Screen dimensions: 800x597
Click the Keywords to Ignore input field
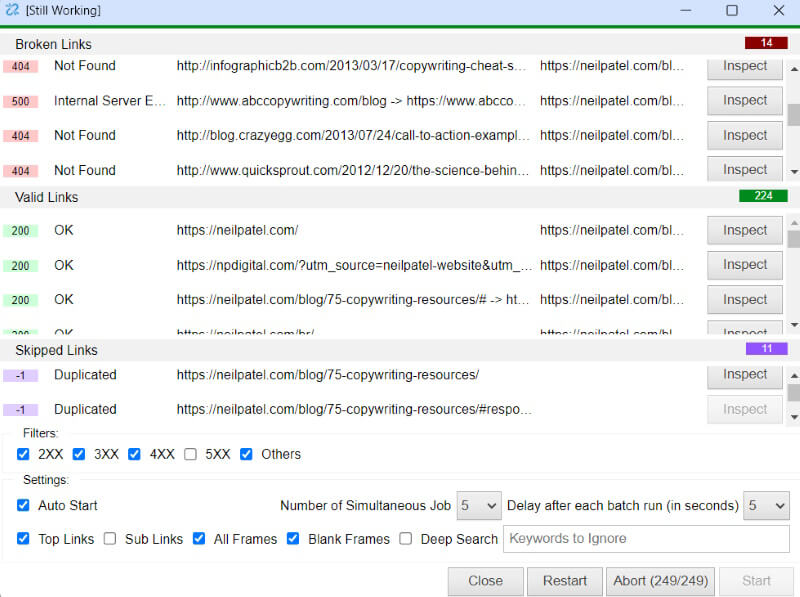(x=646, y=539)
